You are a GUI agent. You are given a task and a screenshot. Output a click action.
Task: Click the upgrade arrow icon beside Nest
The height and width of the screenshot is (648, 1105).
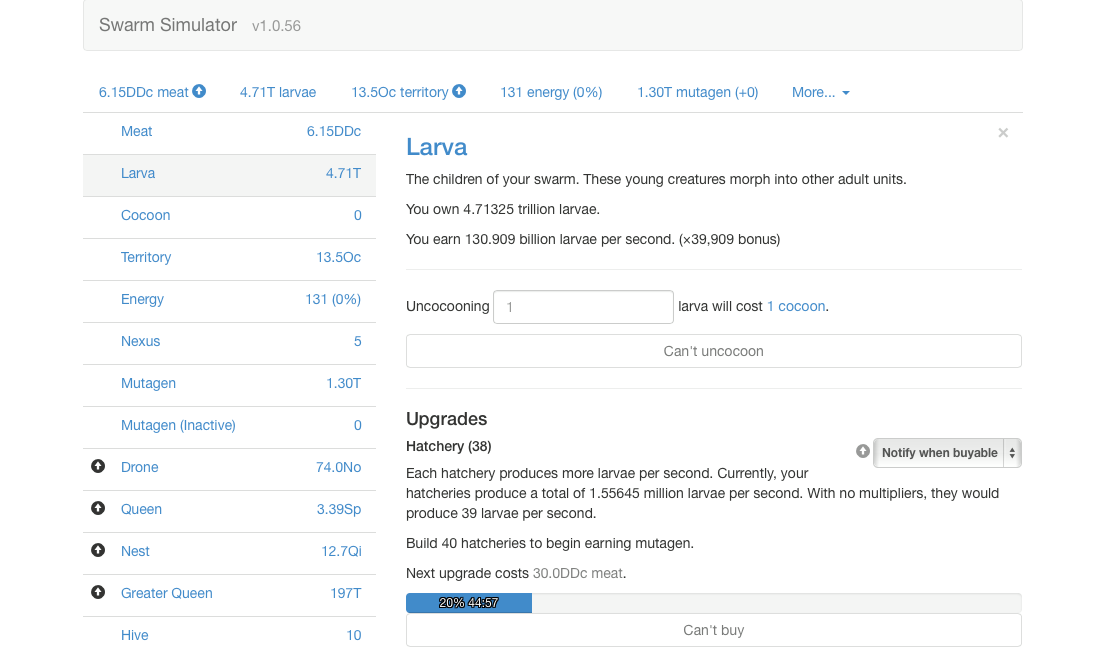point(98,550)
